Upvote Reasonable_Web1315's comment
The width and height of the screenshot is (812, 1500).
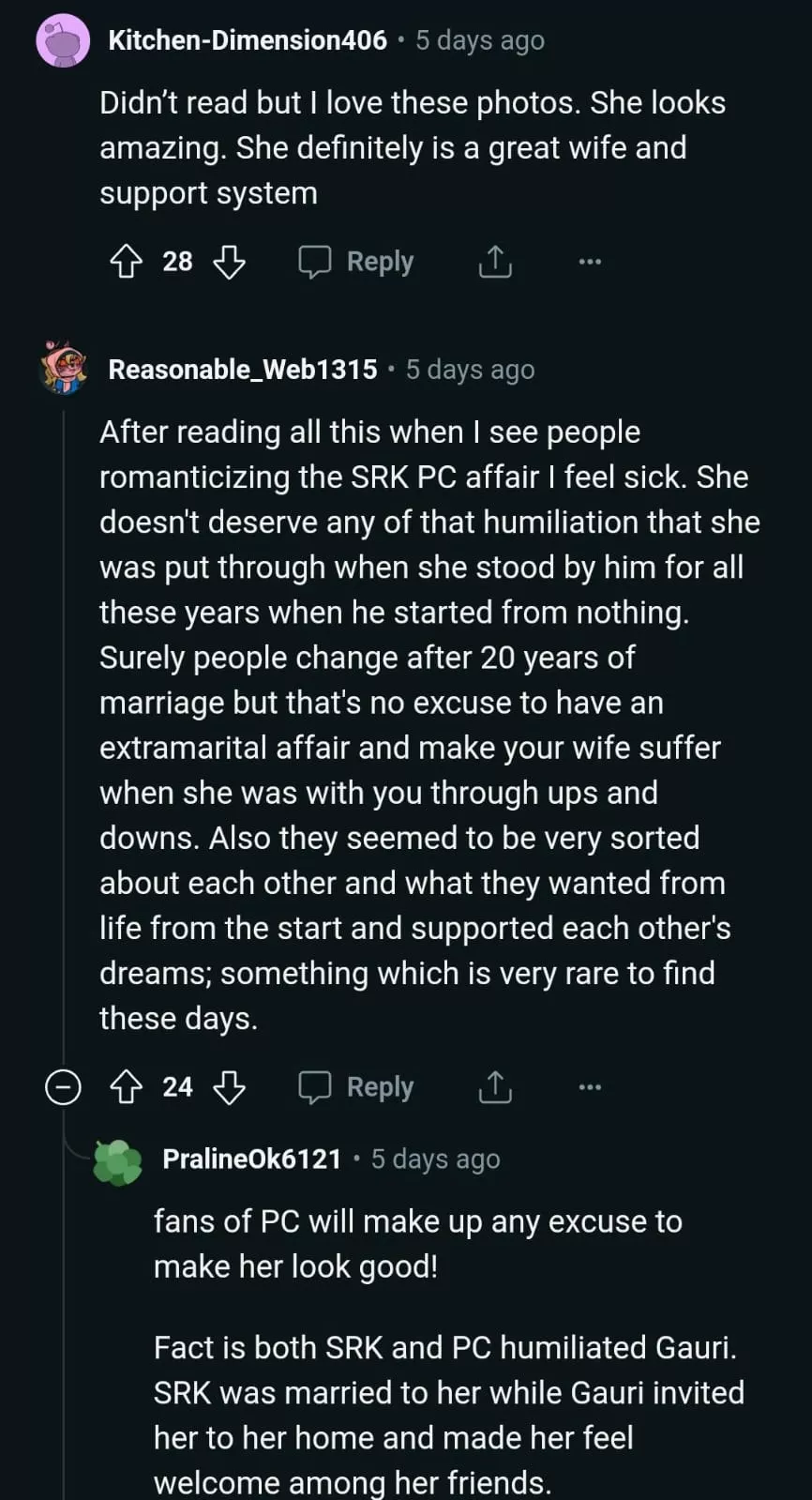coord(126,1087)
